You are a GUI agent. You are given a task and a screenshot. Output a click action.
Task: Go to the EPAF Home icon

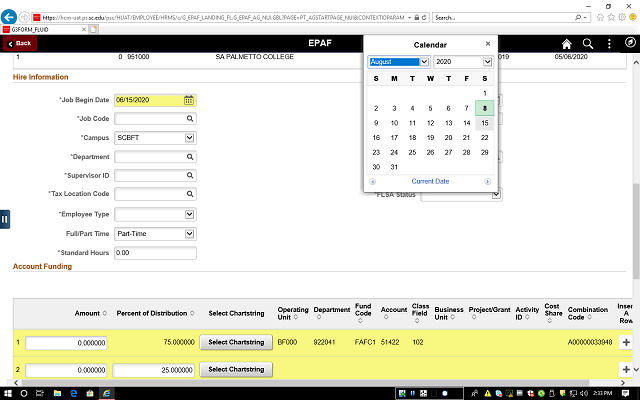tap(567, 44)
